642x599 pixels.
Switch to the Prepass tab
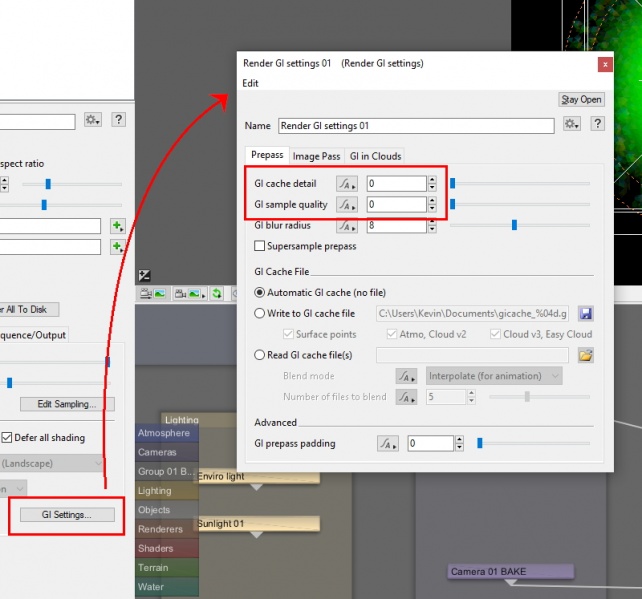click(267, 155)
